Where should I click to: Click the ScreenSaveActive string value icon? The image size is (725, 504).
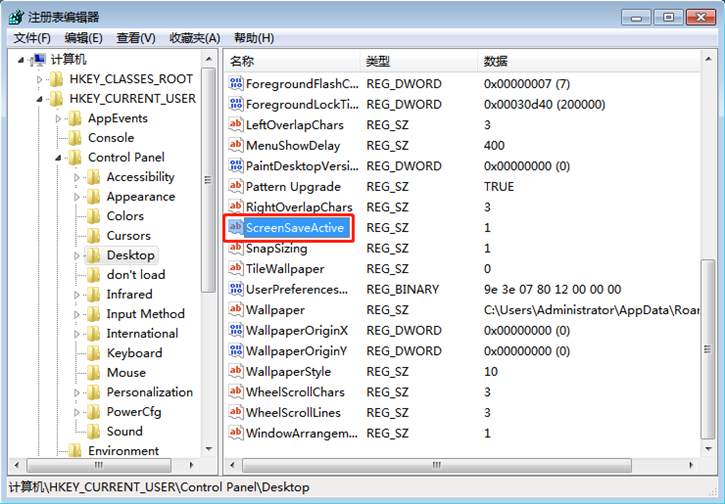coord(236,228)
